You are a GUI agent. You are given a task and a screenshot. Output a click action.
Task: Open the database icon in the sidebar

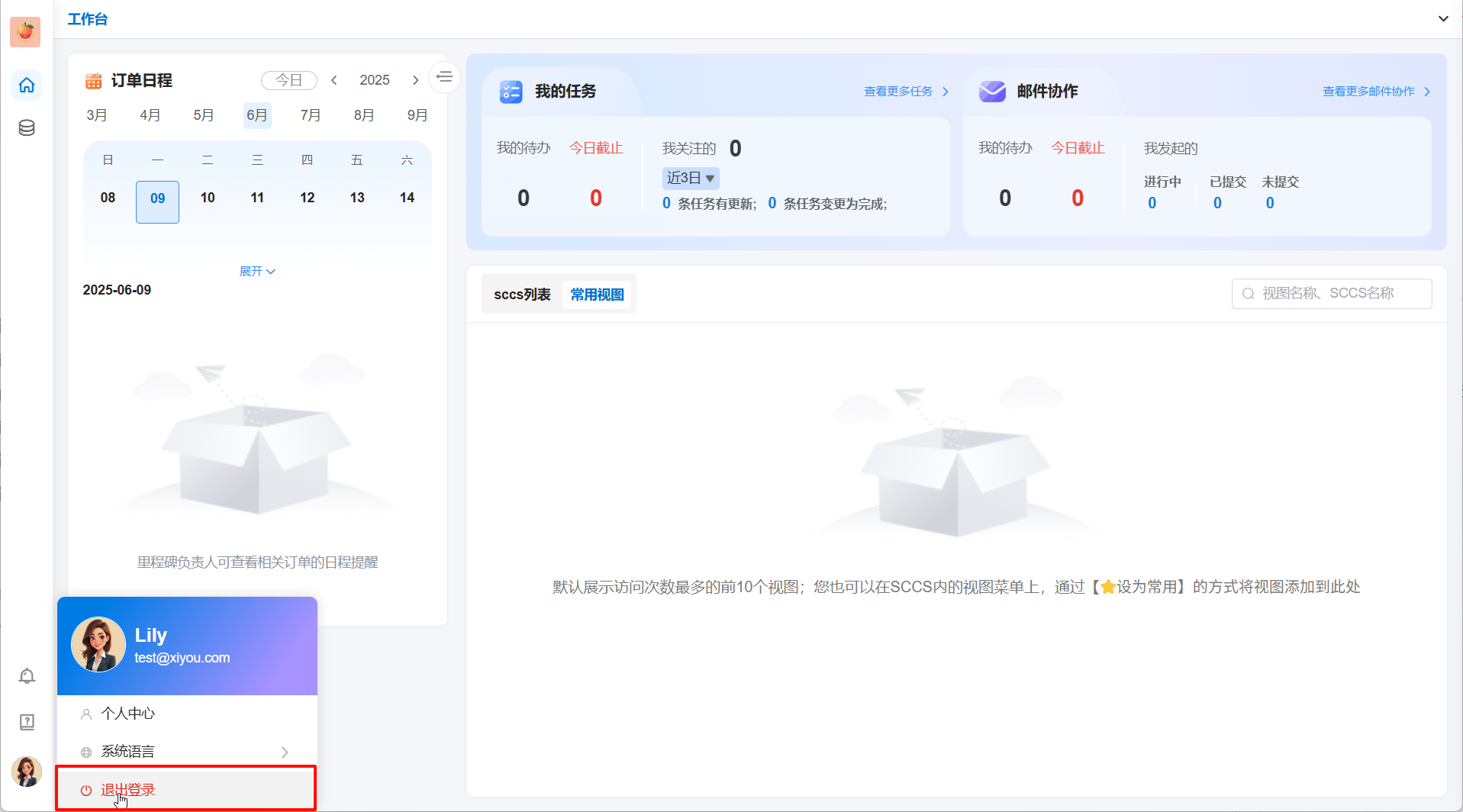point(27,128)
